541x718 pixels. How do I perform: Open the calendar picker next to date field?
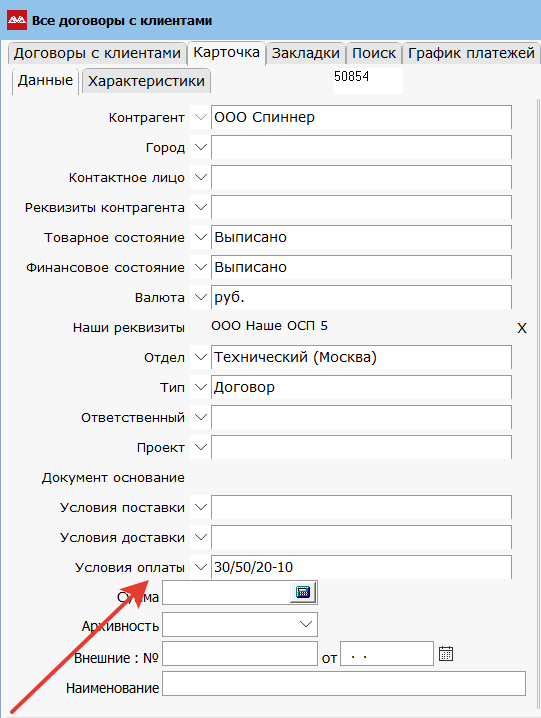tap(446, 653)
